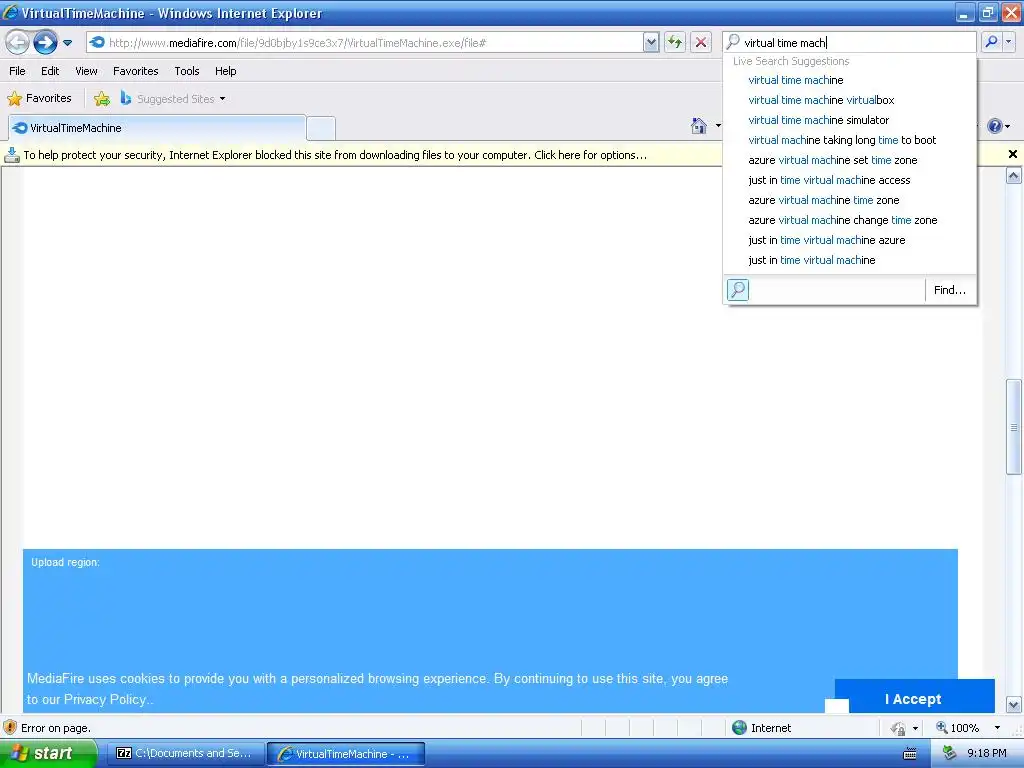Go back using the Back arrow button
Screen dimensions: 1024x768
pyautogui.click(x=17, y=43)
